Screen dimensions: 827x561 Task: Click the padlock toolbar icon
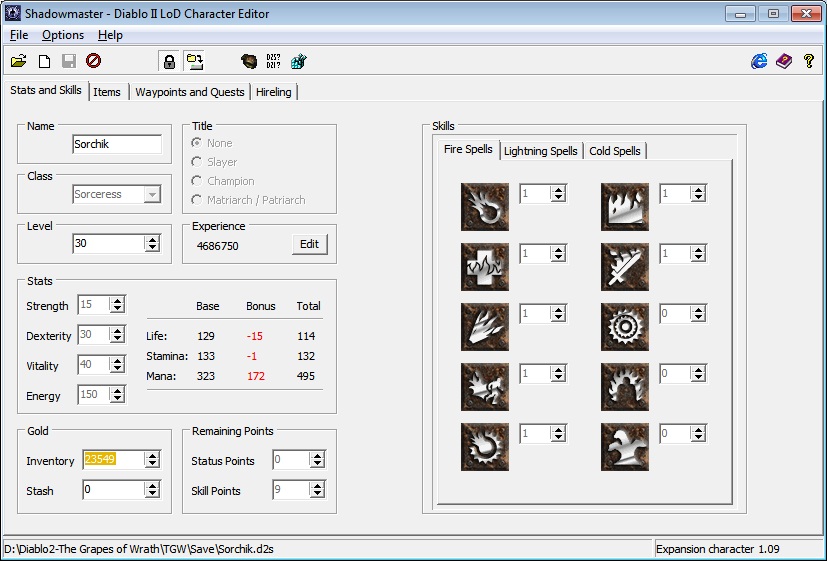click(169, 62)
